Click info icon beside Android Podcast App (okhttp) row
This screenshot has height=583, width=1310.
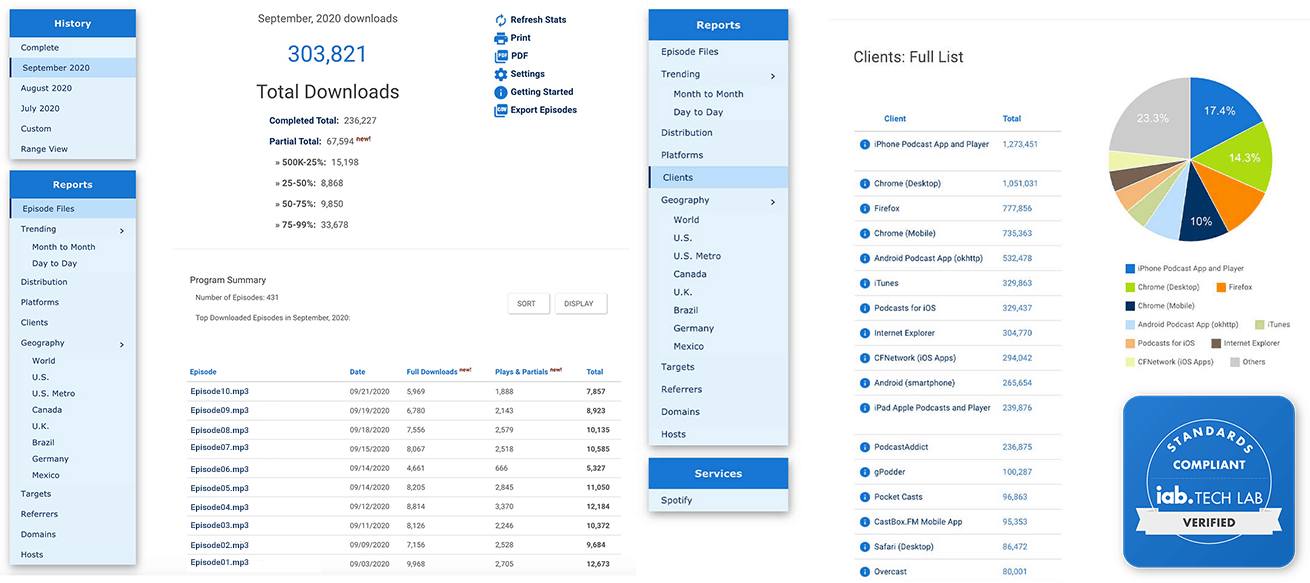(865, 258)
